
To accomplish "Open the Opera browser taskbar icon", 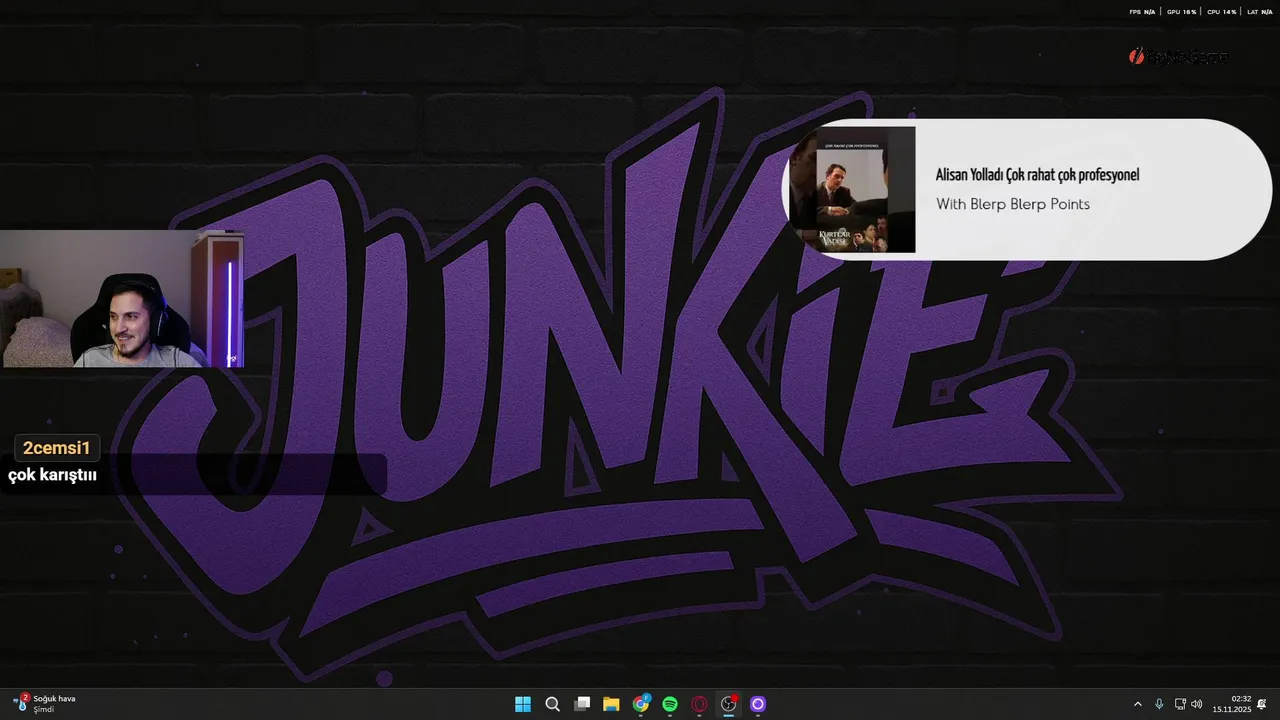I will point(700,704).
